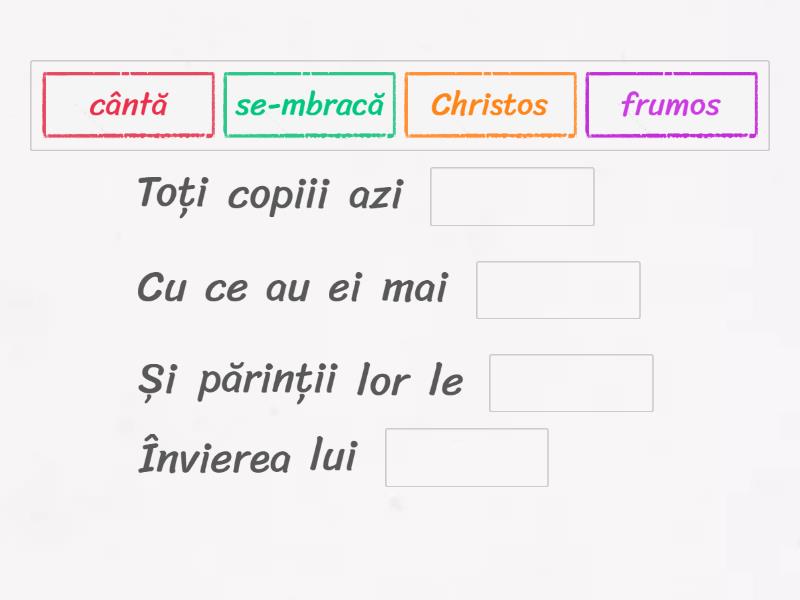Screen dimensions: 800x600
Task: Select the green 'se-mbracă' word tile
Action: [x=310, y=105]
